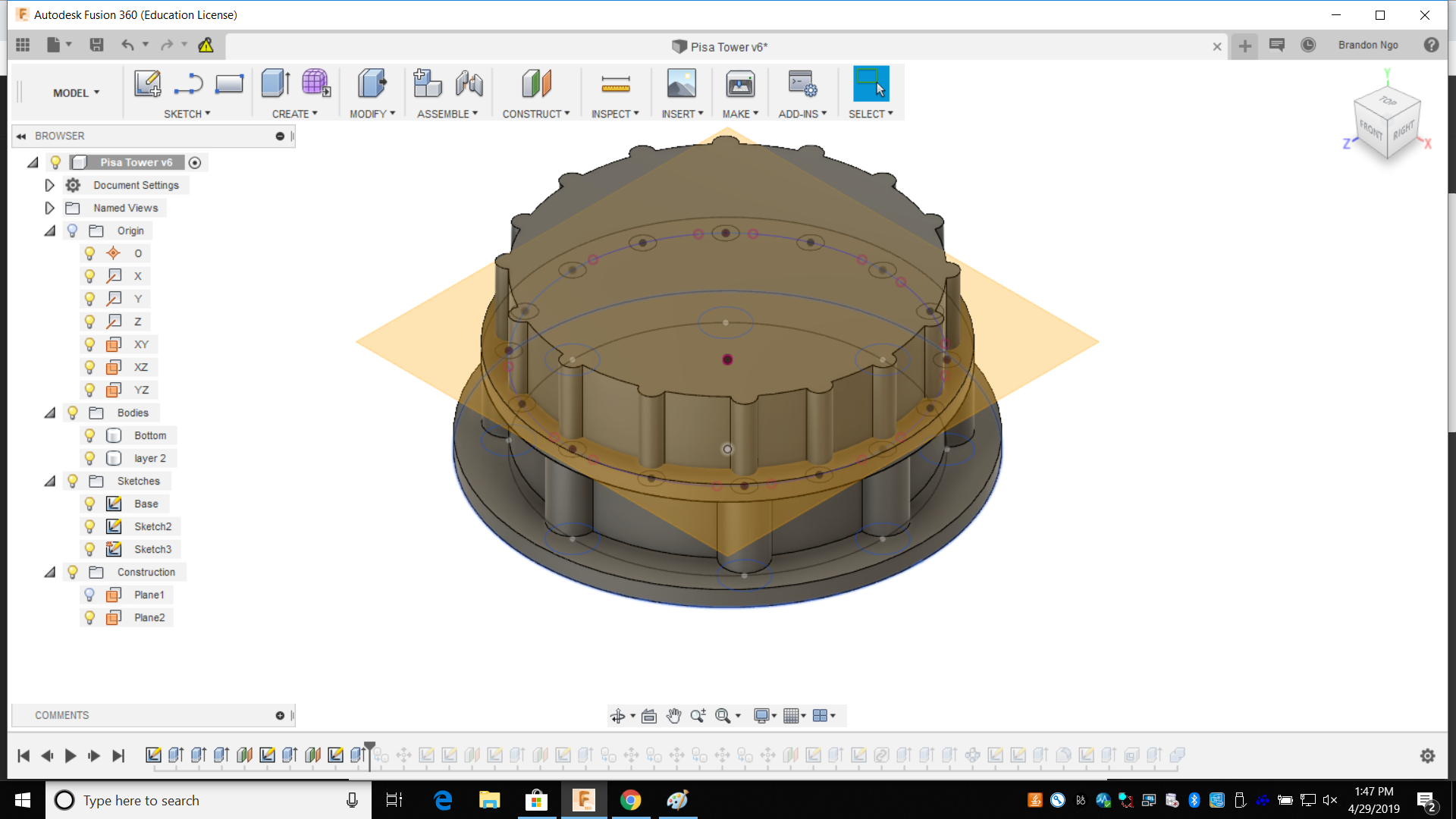
Task: Choose the Extrude tool icon
Action: coord(276,83)
